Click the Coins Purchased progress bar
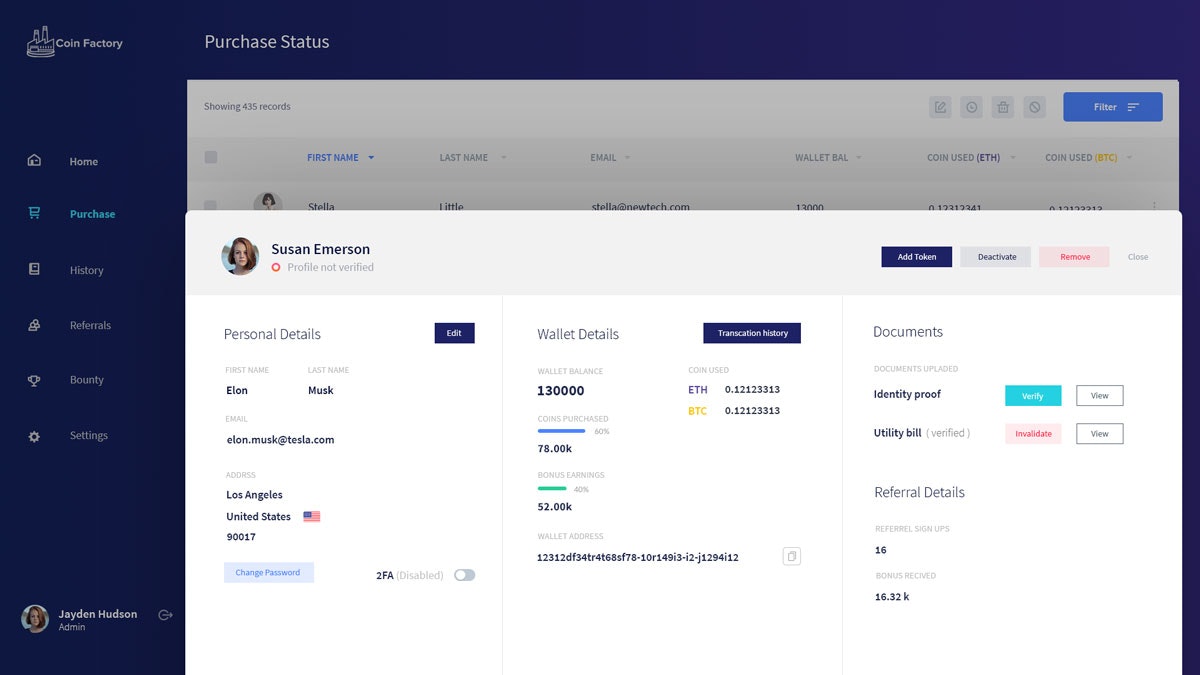 point(561,431)
